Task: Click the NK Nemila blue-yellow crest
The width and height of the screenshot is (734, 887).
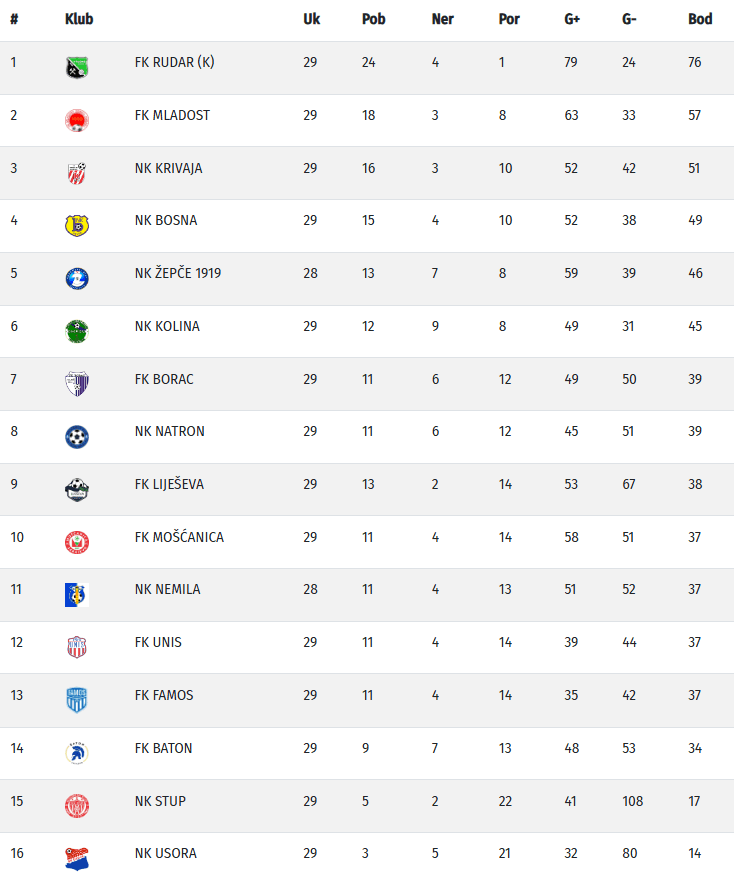Action: 77,595
